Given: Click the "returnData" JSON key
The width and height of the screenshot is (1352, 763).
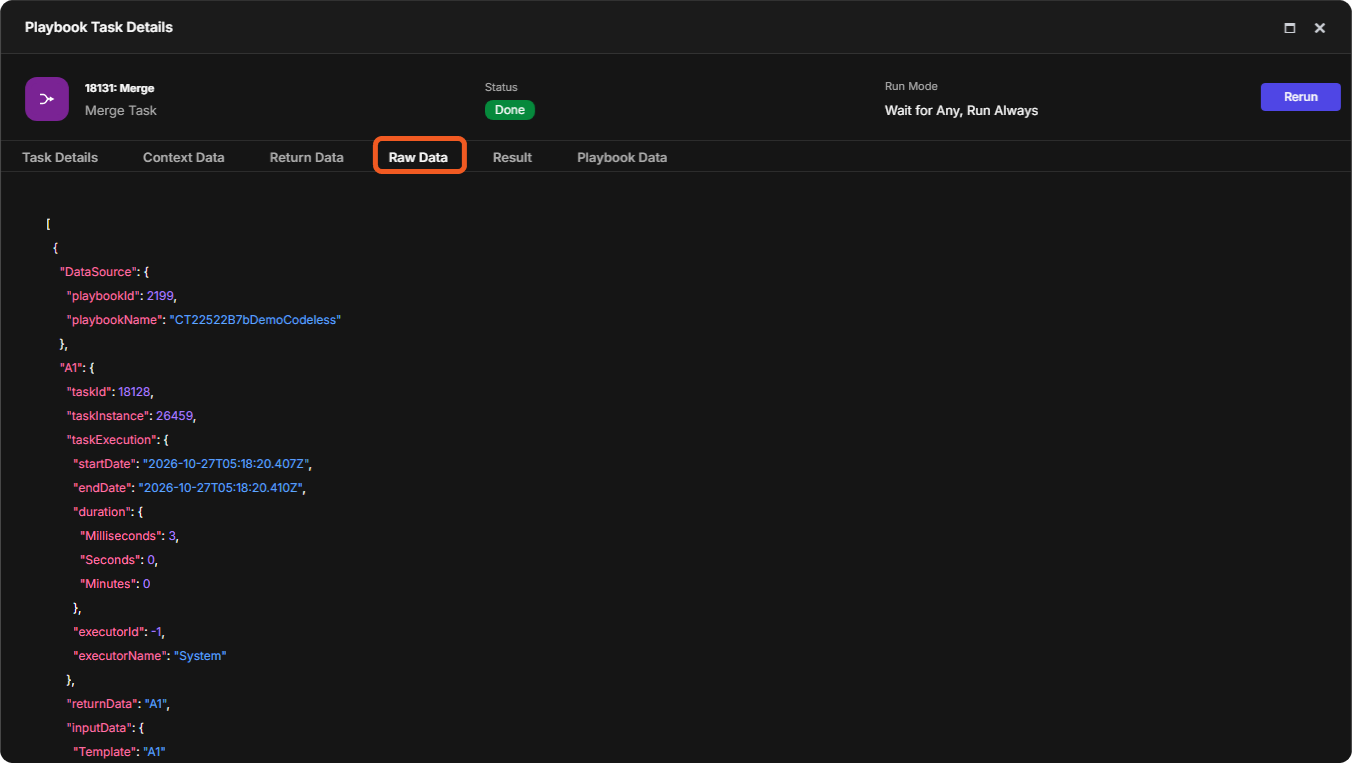Looking at the screenshot, I should tap(102, 704).
